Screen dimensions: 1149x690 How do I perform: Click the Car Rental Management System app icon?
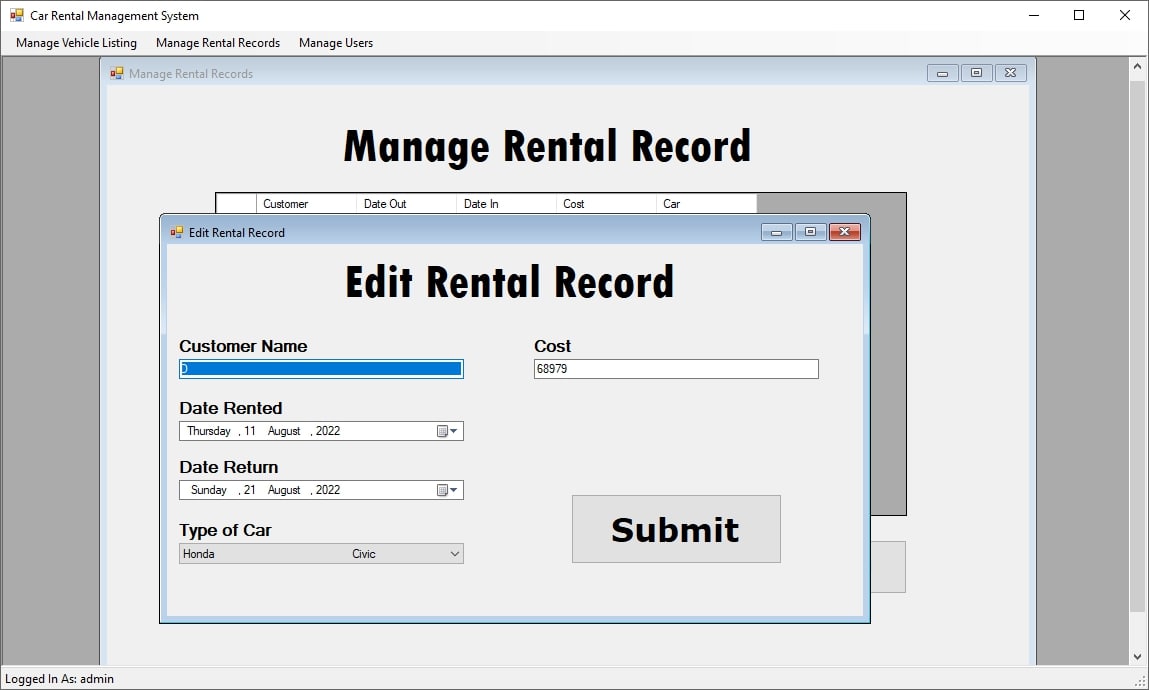17,15
